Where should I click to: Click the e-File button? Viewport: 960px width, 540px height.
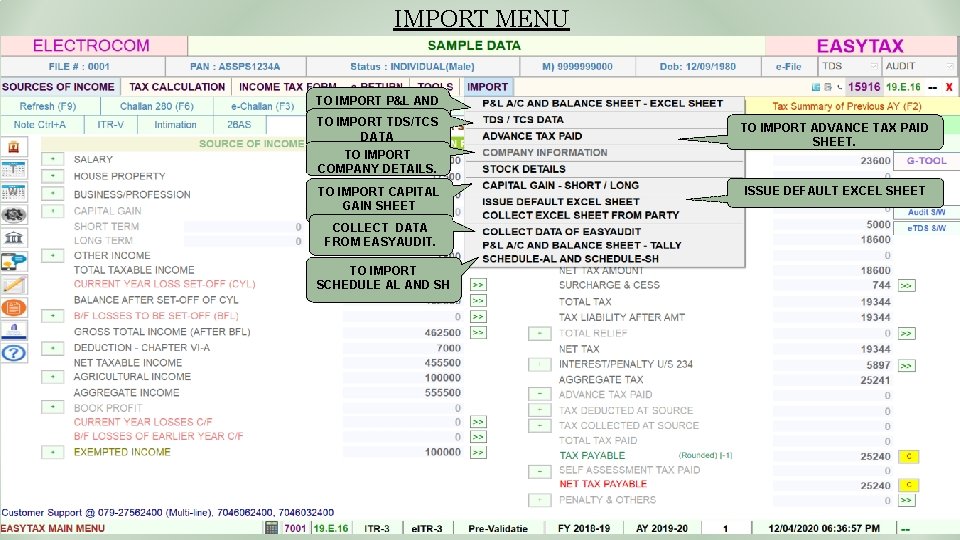(789, 66)
